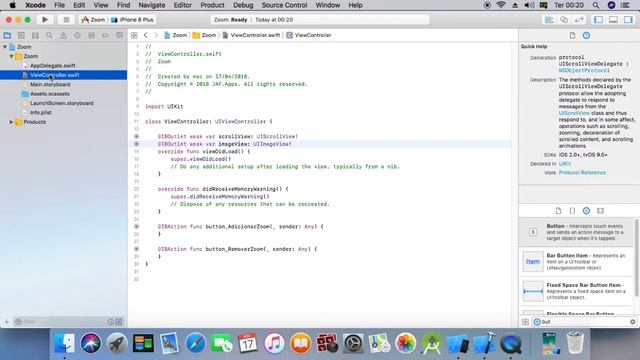This screenshot has height=360, width=640.
Task: Click the object library filter field
Action: (584, 322)
